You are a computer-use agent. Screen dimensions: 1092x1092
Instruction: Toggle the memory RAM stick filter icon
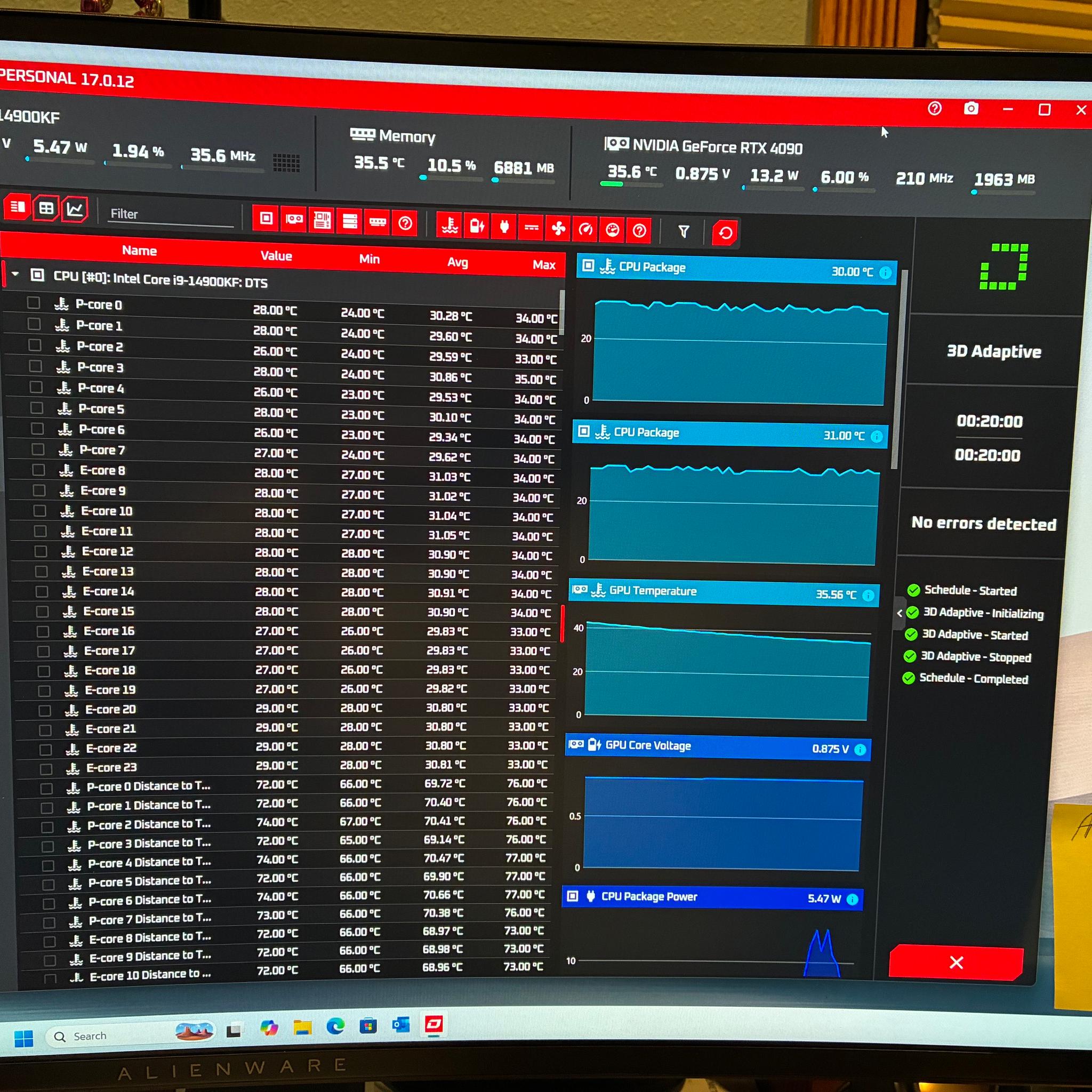click(378, 223)
